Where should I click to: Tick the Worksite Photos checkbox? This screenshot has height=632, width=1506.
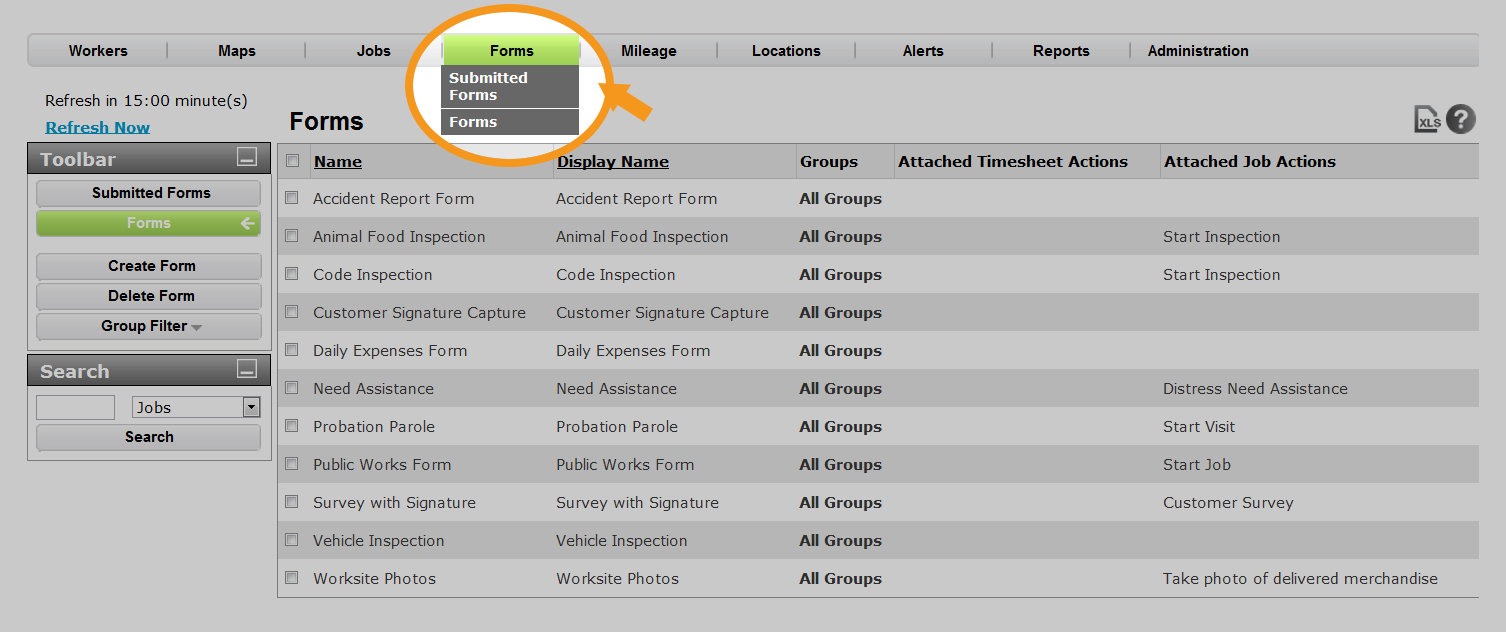(x=292, y=578)
